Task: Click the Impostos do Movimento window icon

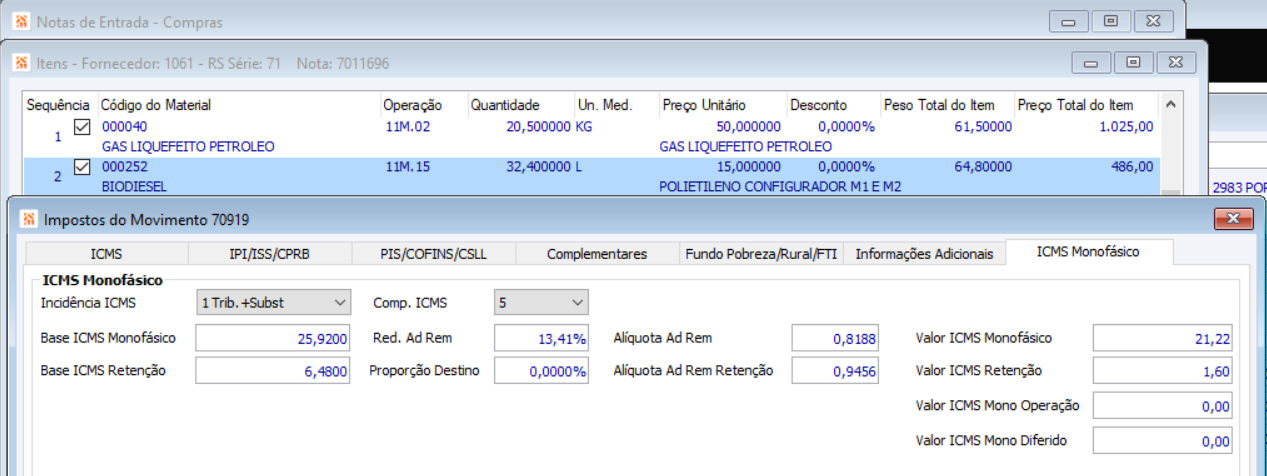Action: coord(28,219)
